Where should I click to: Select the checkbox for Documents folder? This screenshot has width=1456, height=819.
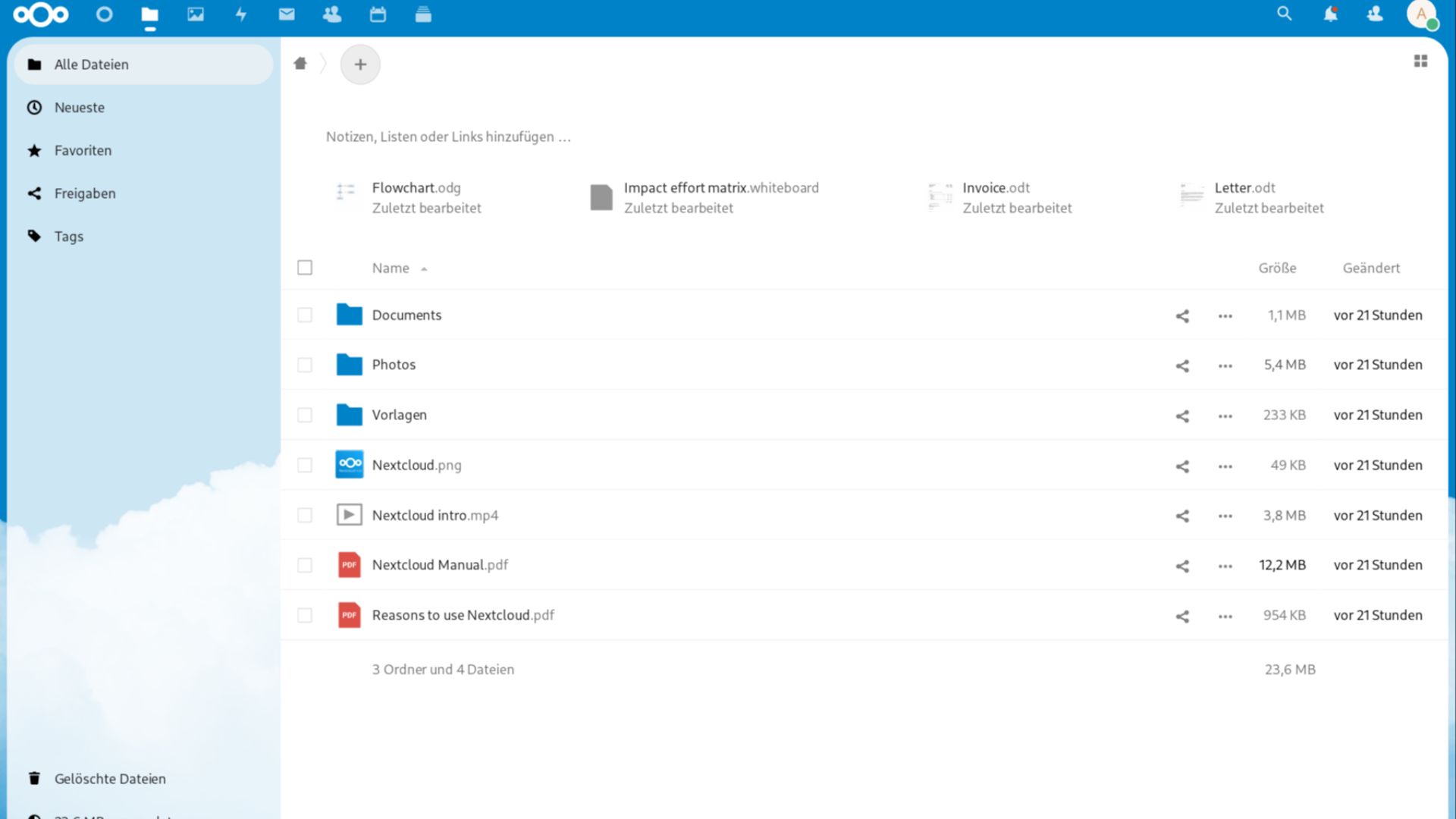click(305, 315)
